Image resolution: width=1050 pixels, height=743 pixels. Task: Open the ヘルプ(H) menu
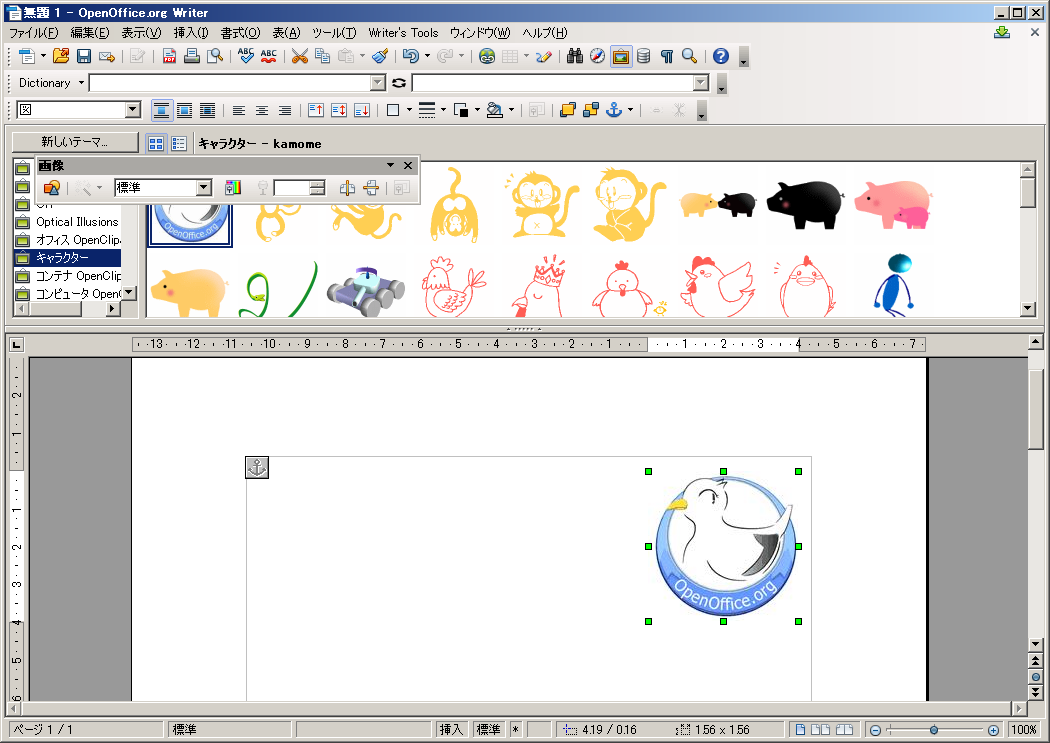pyautogui.click(x=545, y=33)
